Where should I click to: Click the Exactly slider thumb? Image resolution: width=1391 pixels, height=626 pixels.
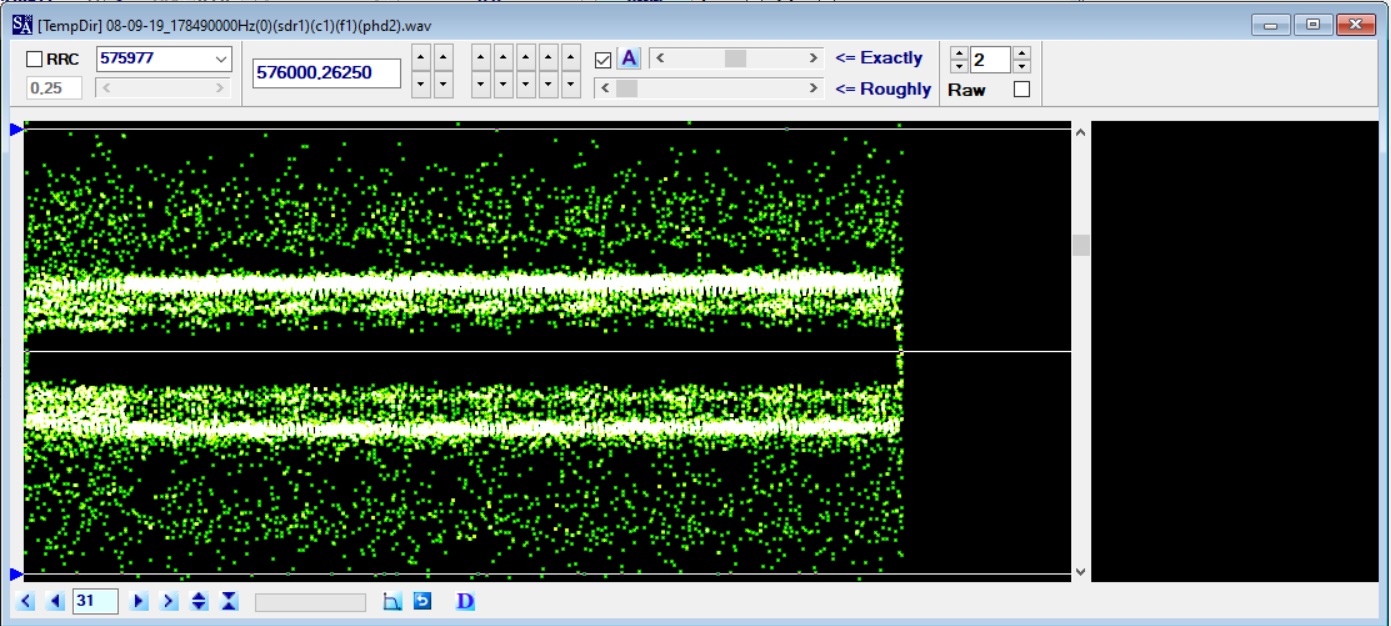735,59
